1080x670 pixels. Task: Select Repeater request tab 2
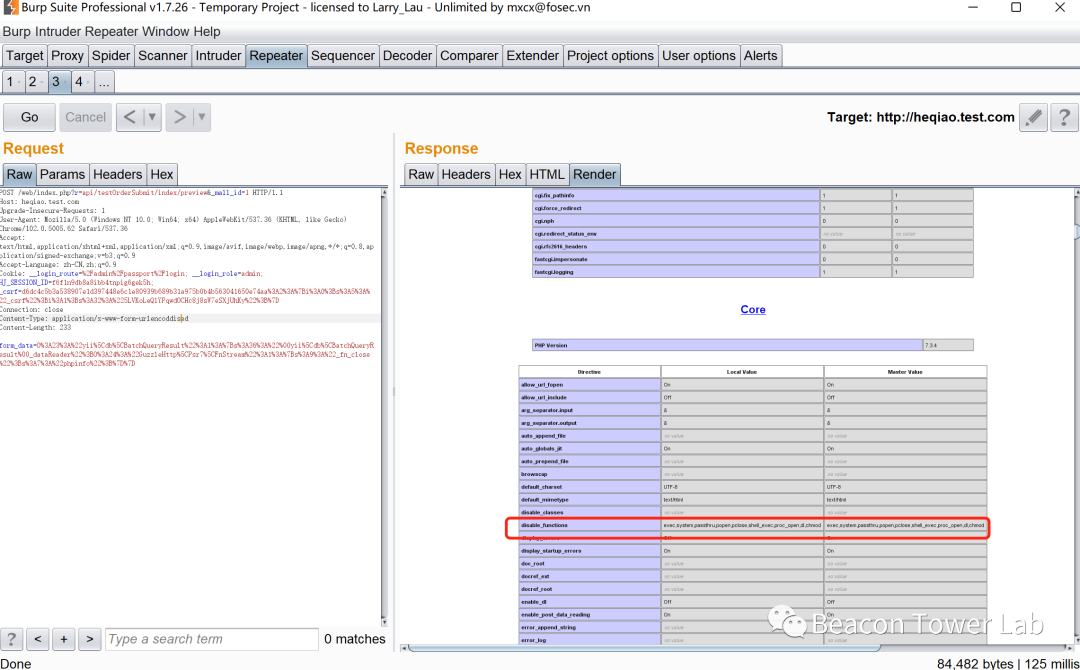point(34,82)
